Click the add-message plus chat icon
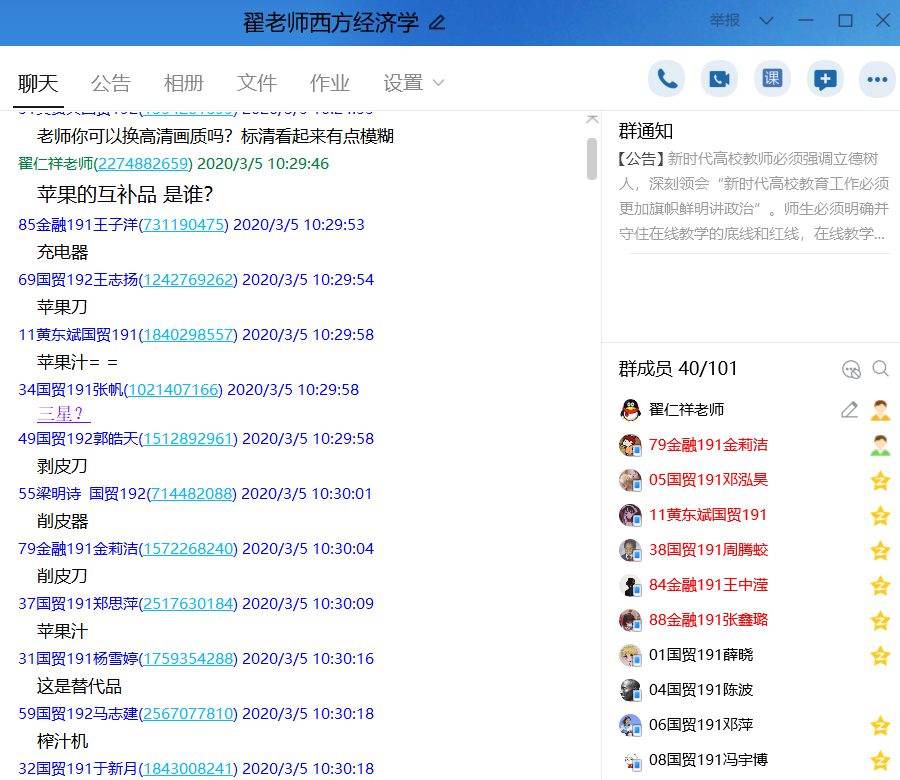 825,80
